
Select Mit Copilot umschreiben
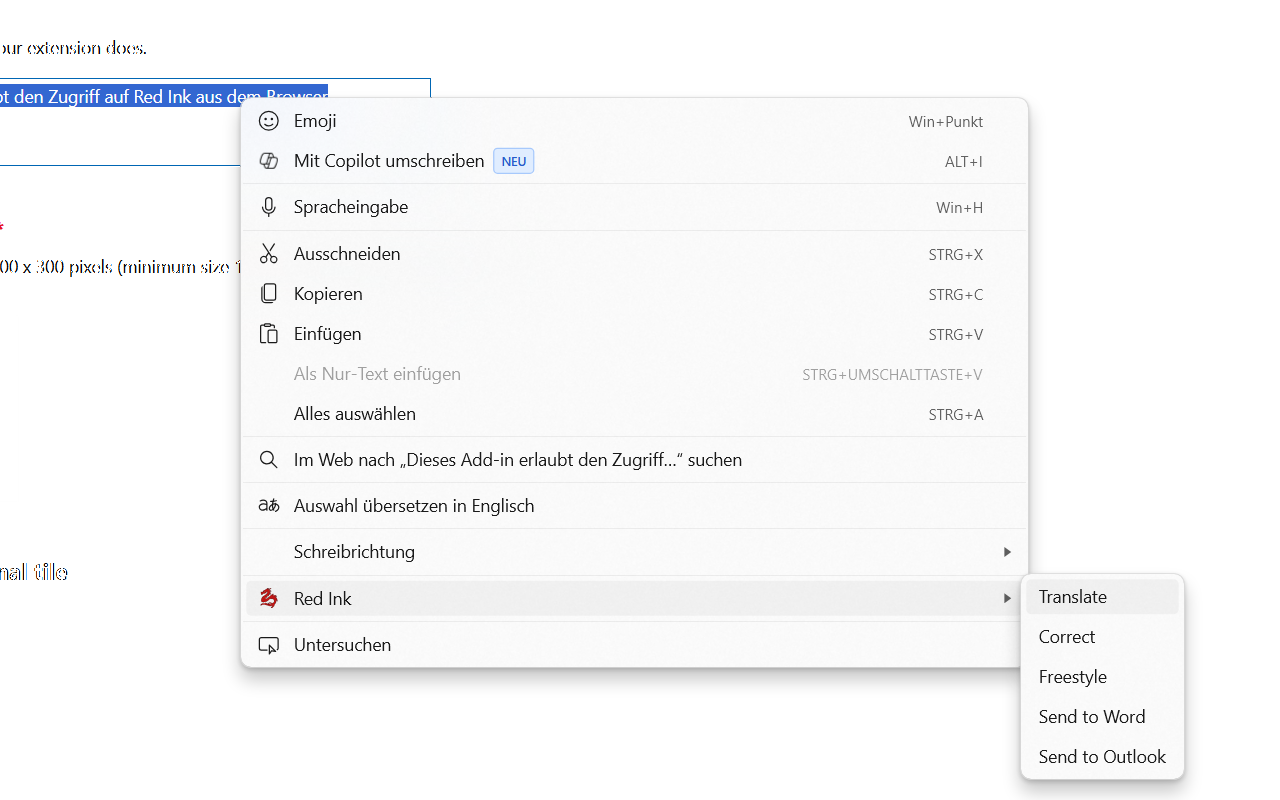click(x=634, y=161)
